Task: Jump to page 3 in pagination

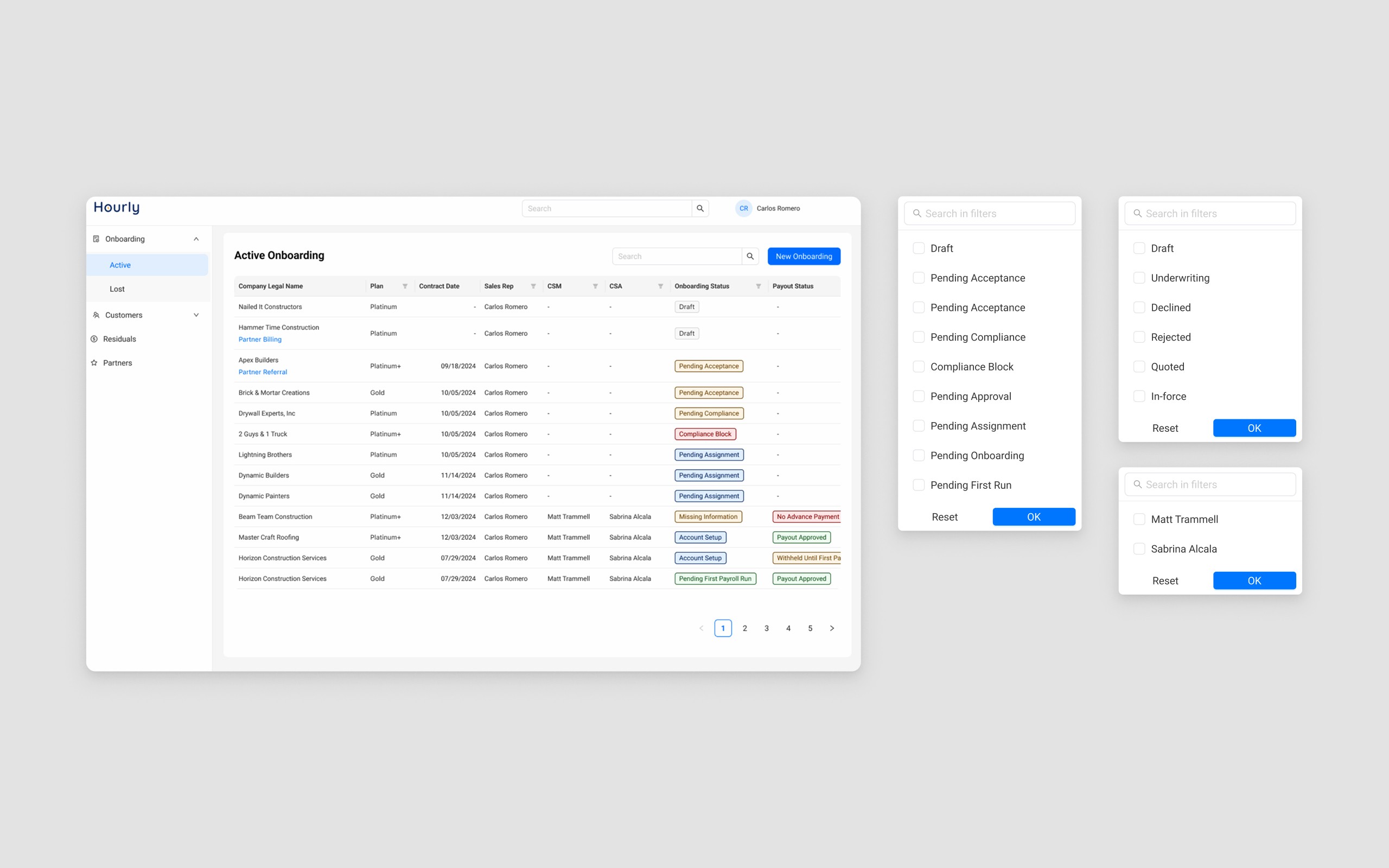Action: point(766,628)
